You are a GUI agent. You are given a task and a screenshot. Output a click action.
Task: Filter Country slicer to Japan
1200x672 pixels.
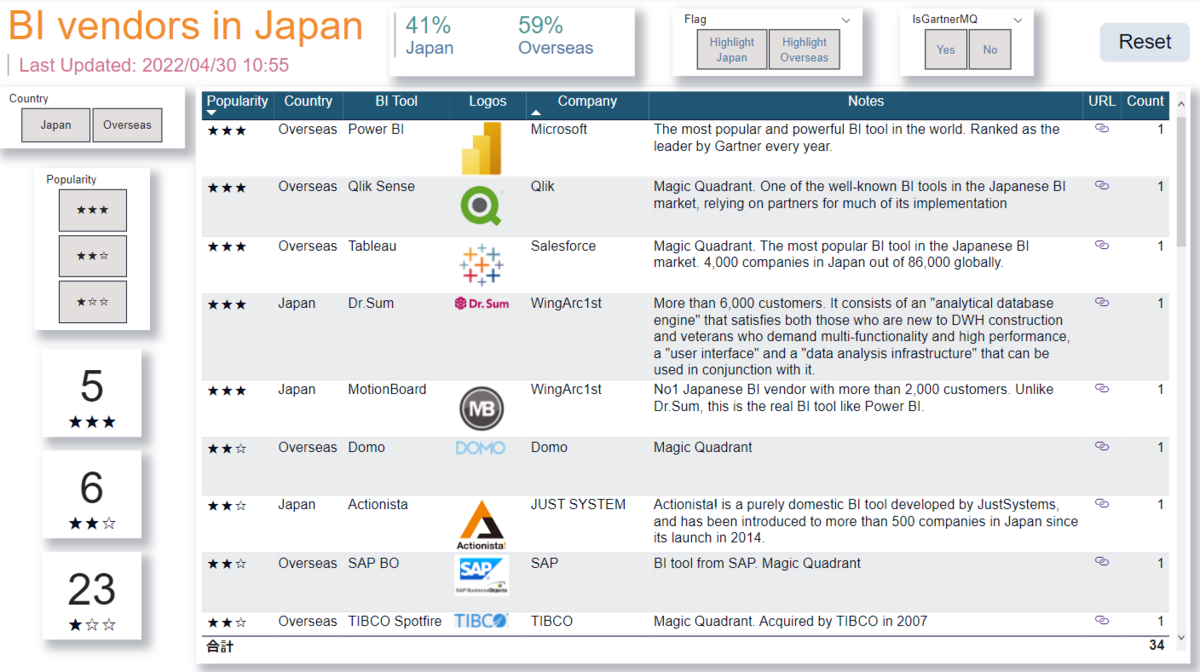[x=56, y=125]
